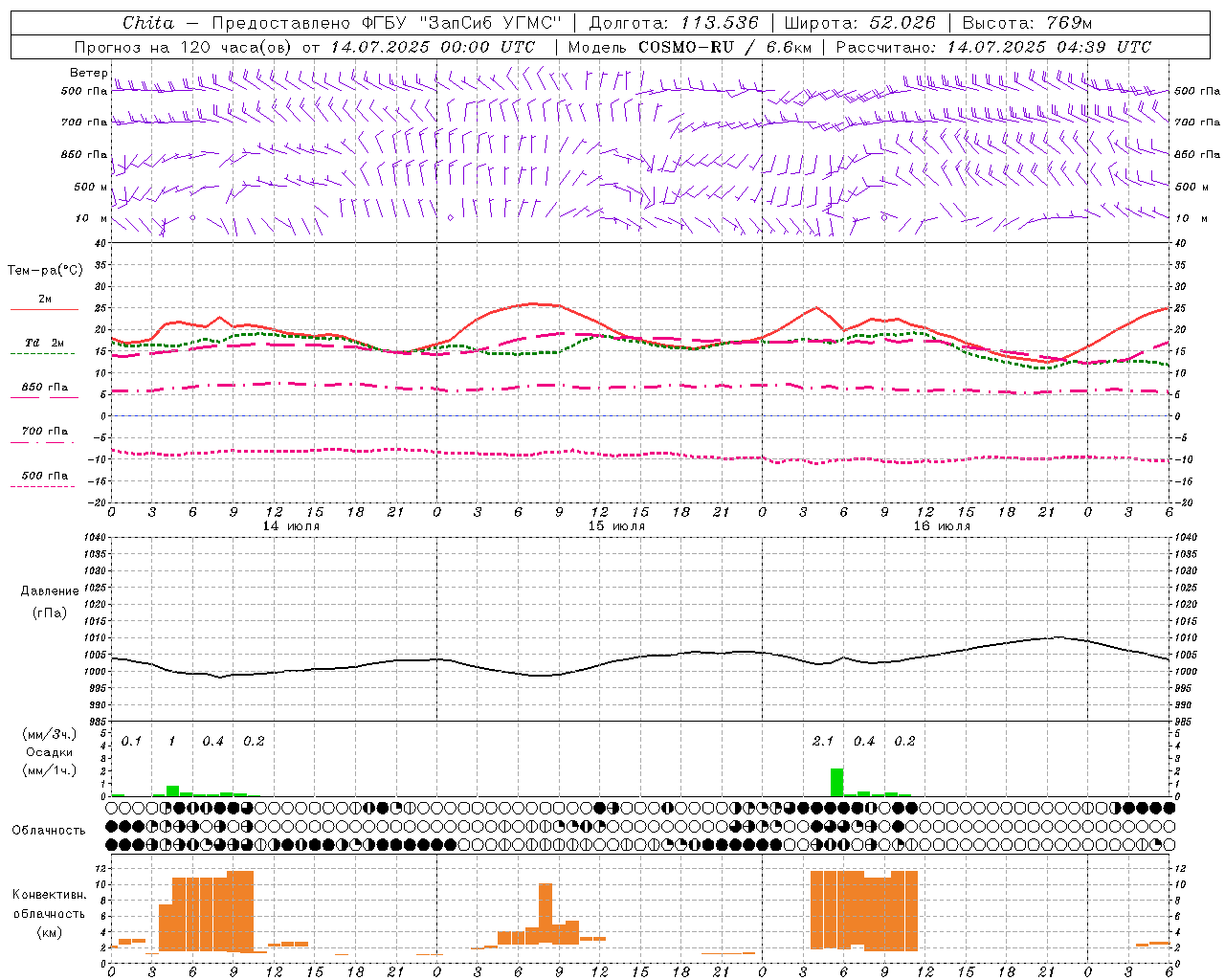This screenshot has width=1225, height=980.
Task: Click the "Ветер" wind panel label
Action: point(88,73)
